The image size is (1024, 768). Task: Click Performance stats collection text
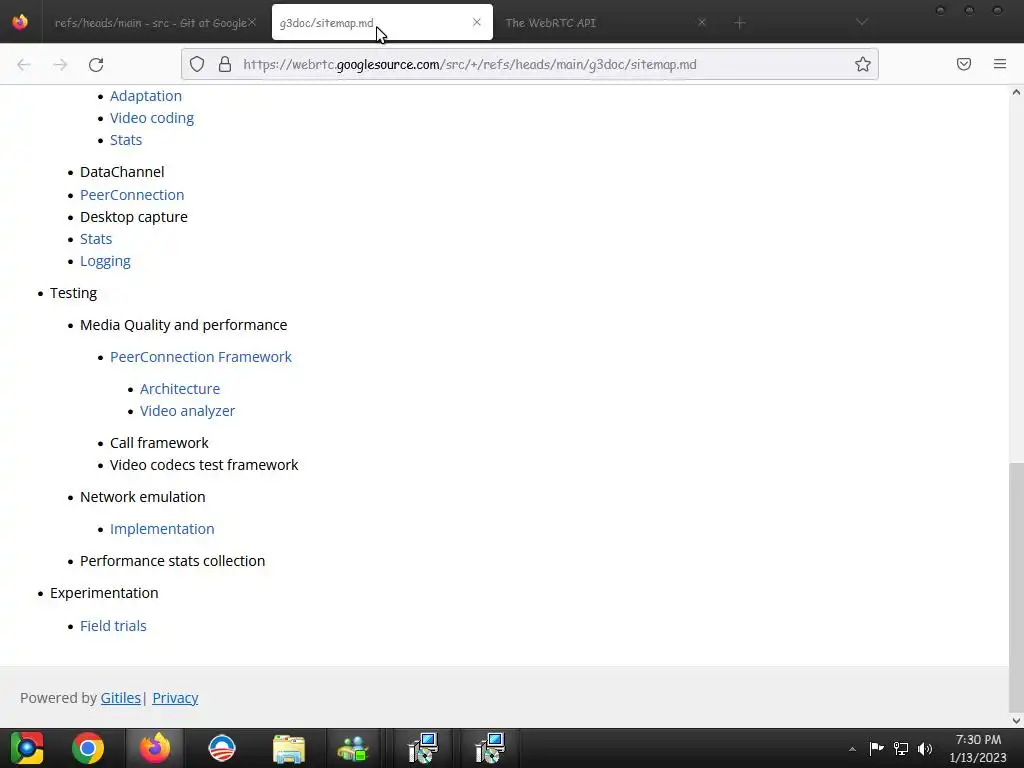pos(172,561)
